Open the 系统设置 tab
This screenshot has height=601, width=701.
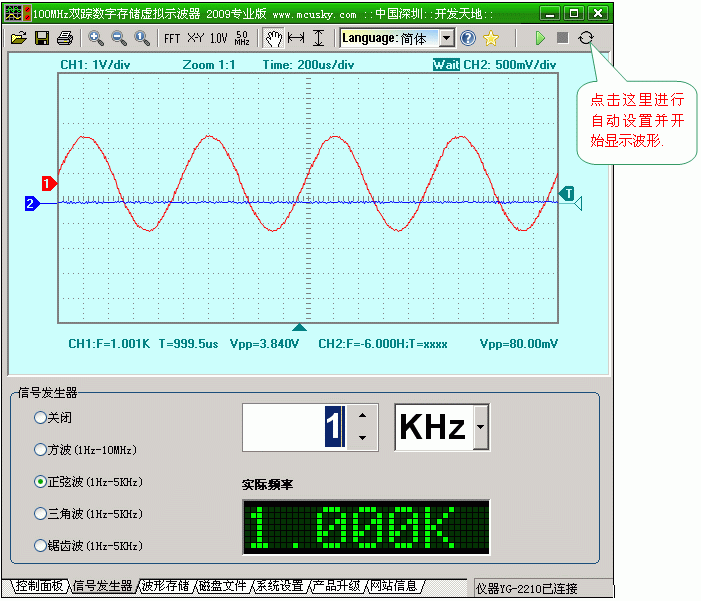279,586
